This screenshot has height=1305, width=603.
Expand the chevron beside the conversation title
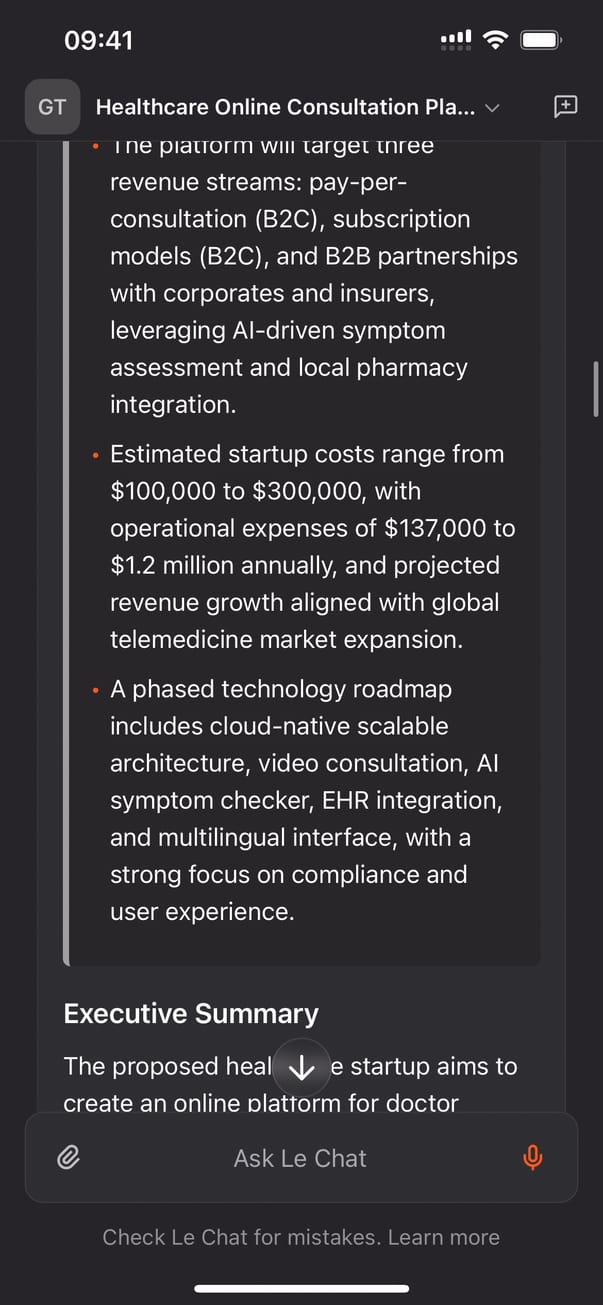click(492, 108)
